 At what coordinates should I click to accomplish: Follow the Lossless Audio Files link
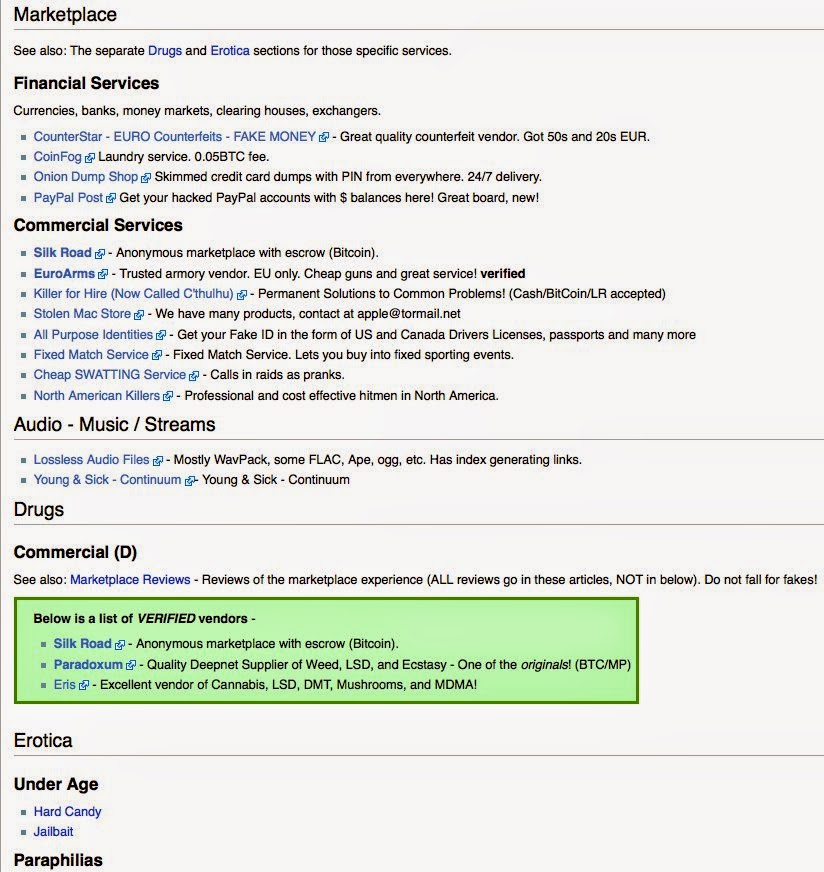click(x=91, y=459)
